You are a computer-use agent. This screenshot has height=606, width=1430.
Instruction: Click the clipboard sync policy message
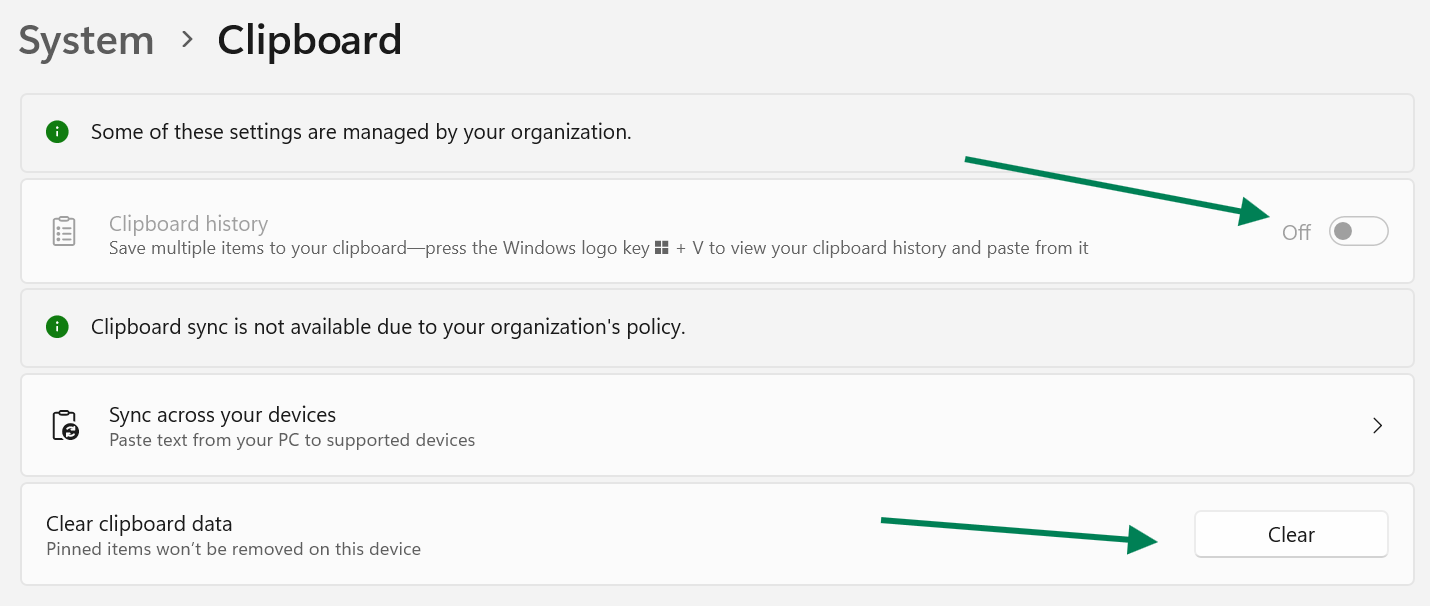tap(388, 327)
